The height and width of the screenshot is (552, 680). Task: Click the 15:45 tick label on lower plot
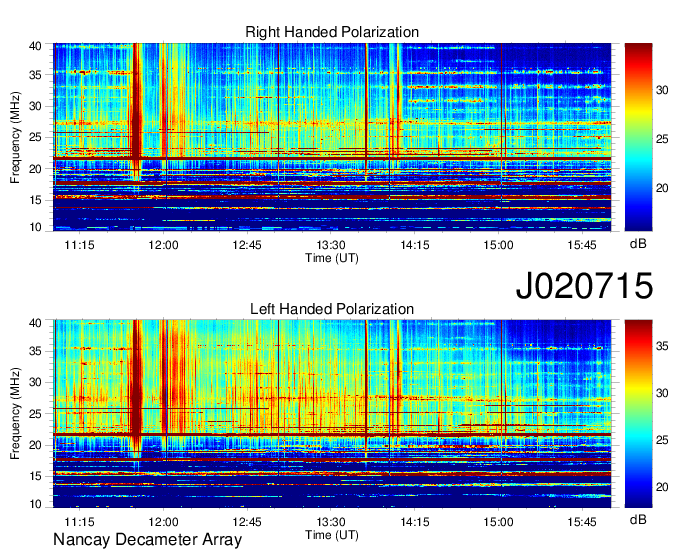coord(582,522)
